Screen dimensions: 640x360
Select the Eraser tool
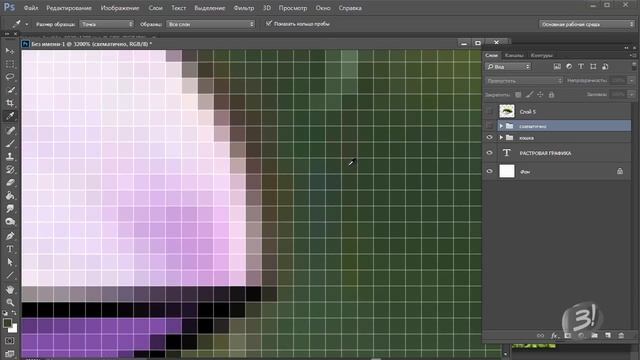(10, 183)
